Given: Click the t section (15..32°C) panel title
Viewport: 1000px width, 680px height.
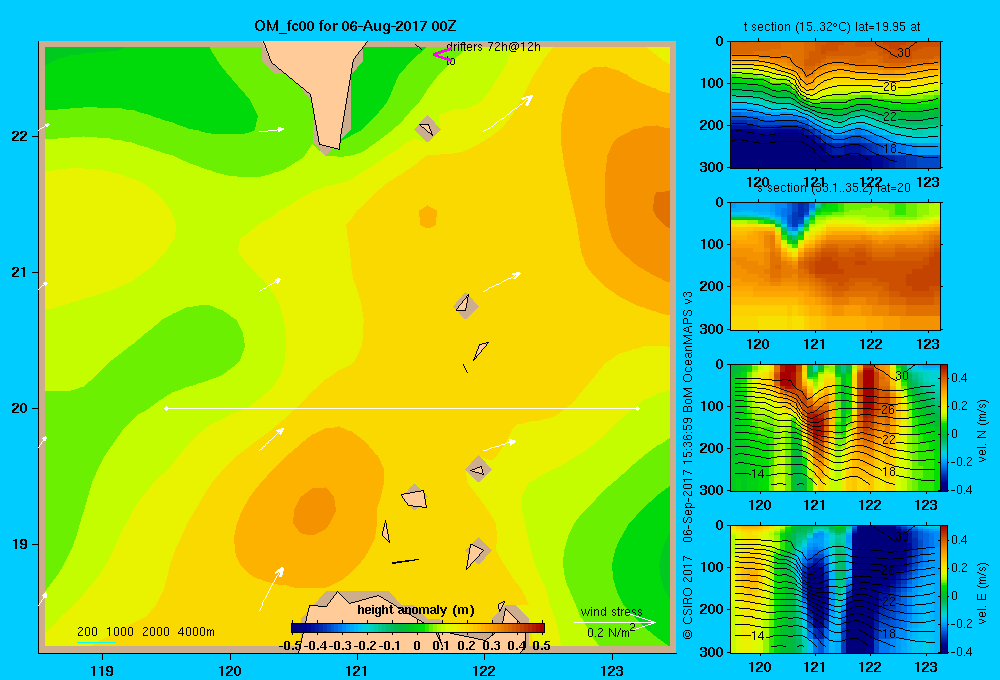Looking at the screenshot, I should coord(832,27).
